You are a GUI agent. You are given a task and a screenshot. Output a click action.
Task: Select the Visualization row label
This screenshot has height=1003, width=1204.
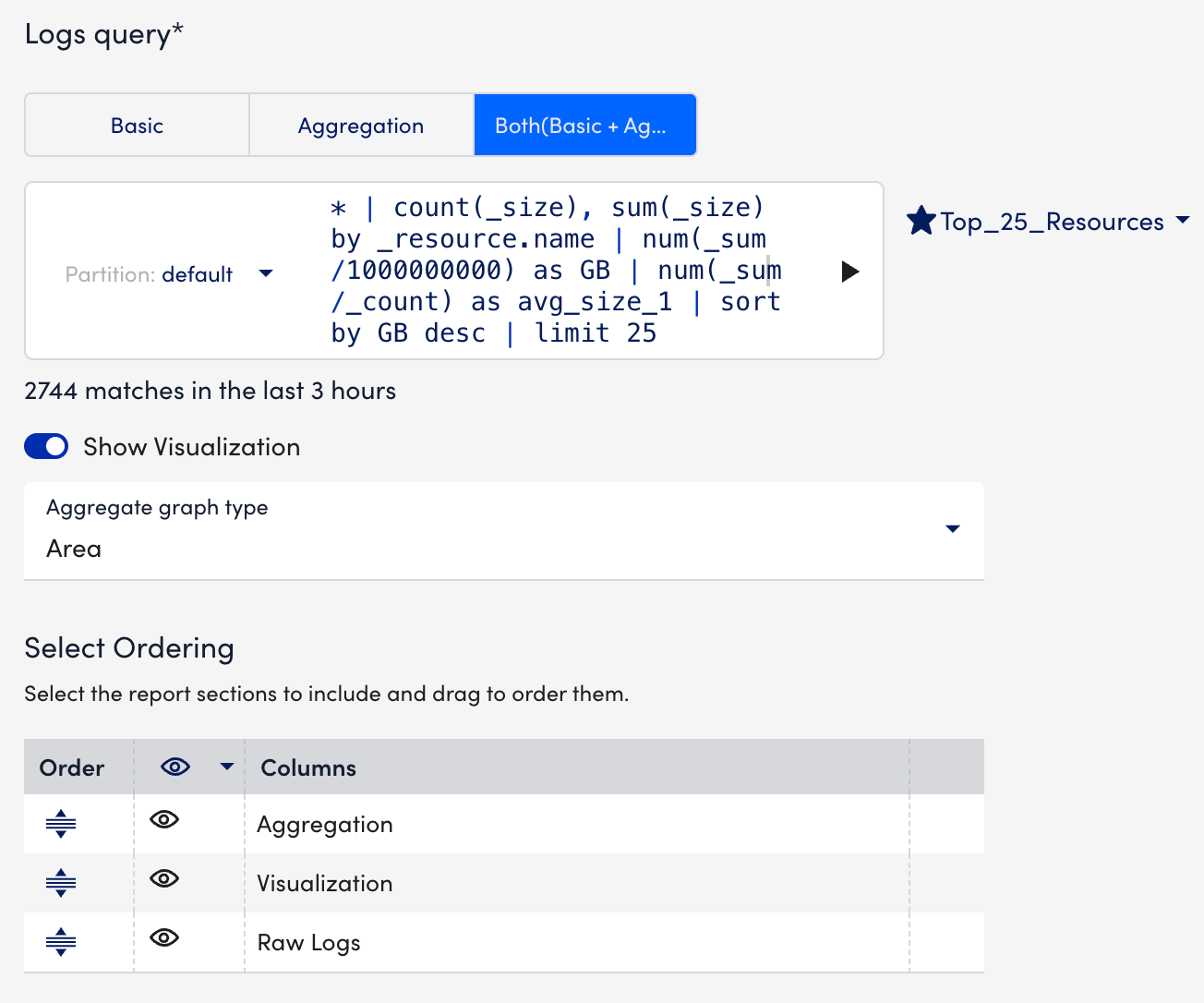(325, 884)
